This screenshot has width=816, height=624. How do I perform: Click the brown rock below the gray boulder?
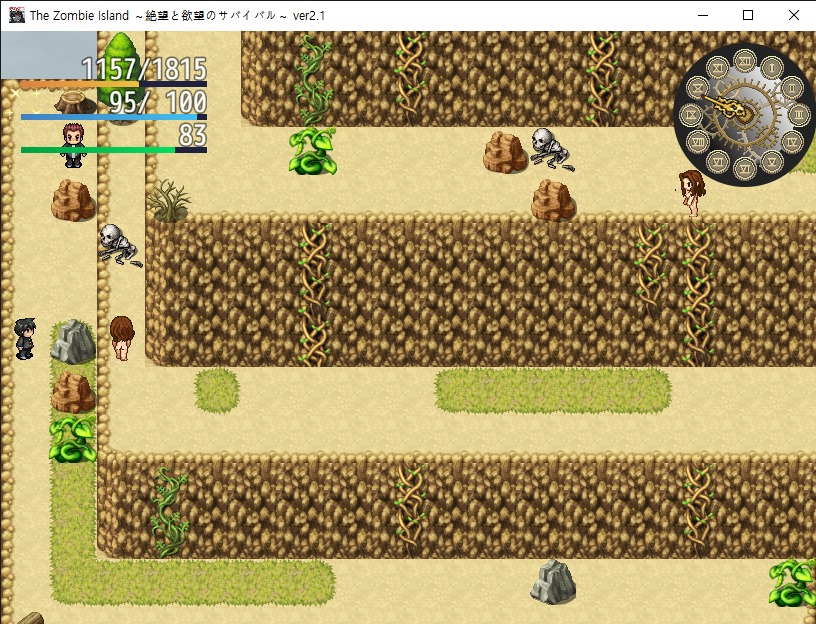[x=73, y=392]
